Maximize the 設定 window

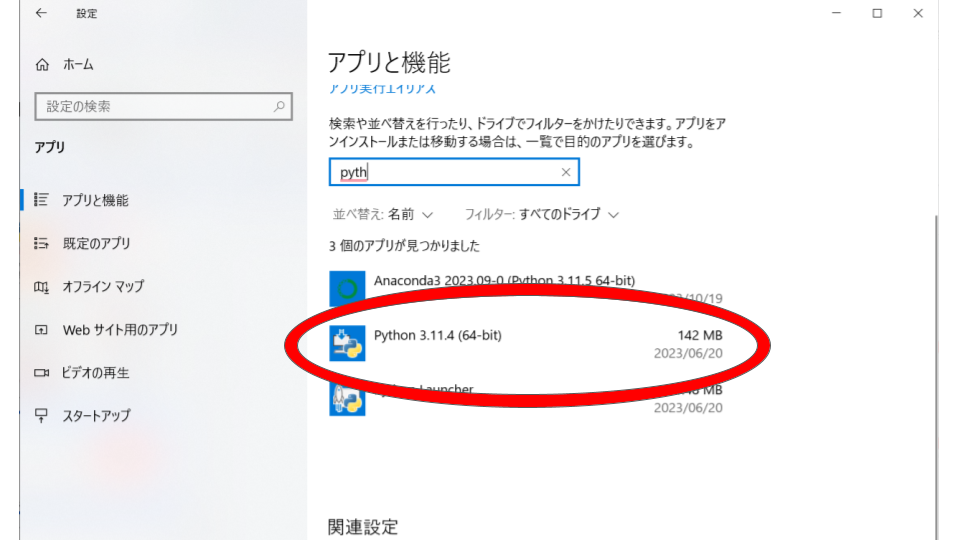tap(877, 13)
